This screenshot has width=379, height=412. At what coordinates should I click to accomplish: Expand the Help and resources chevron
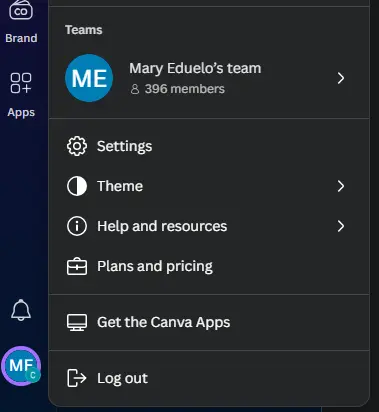tap(341, 226)
